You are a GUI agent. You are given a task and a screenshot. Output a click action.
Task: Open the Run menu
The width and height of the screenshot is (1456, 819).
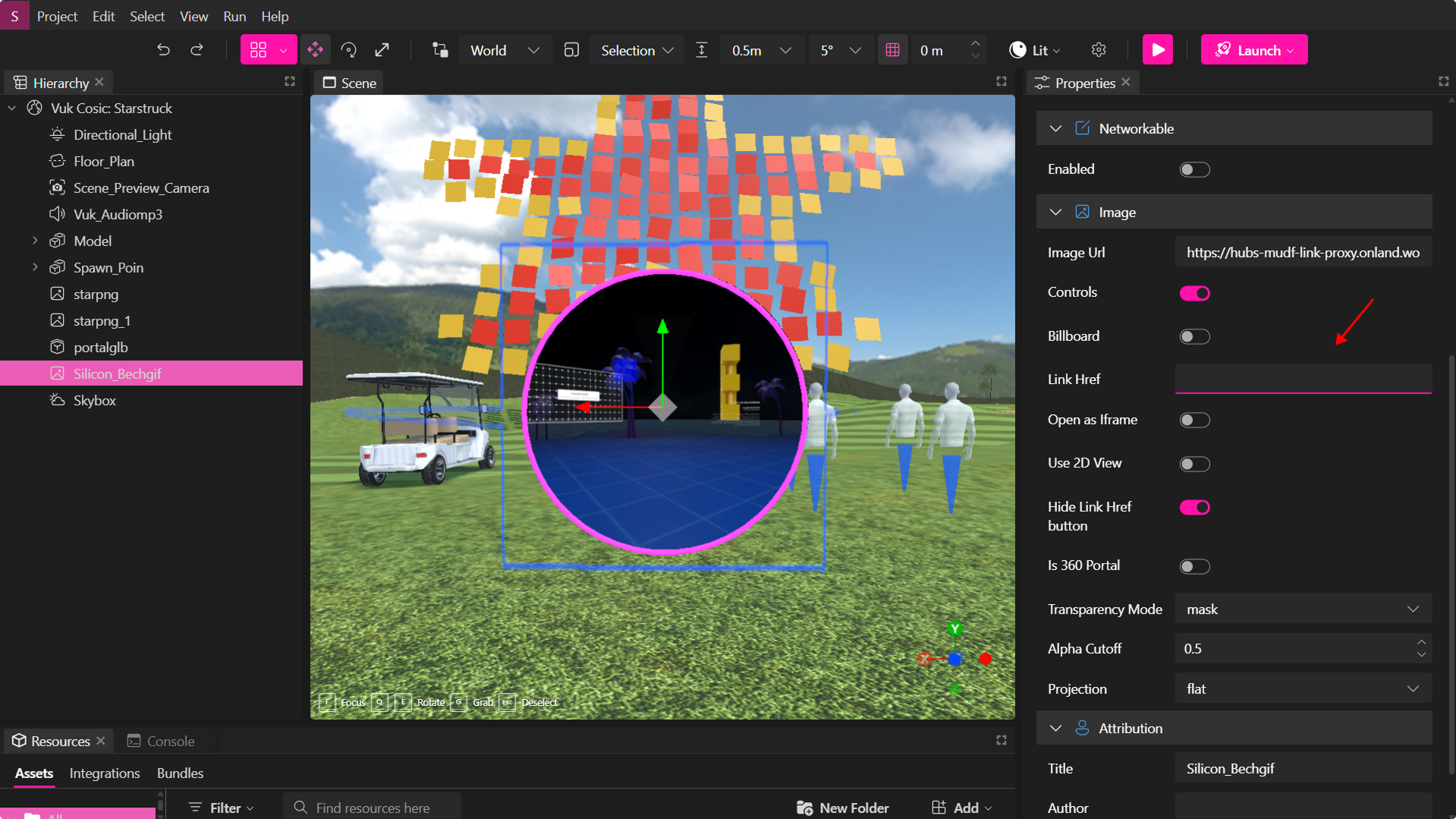(234, 16)
